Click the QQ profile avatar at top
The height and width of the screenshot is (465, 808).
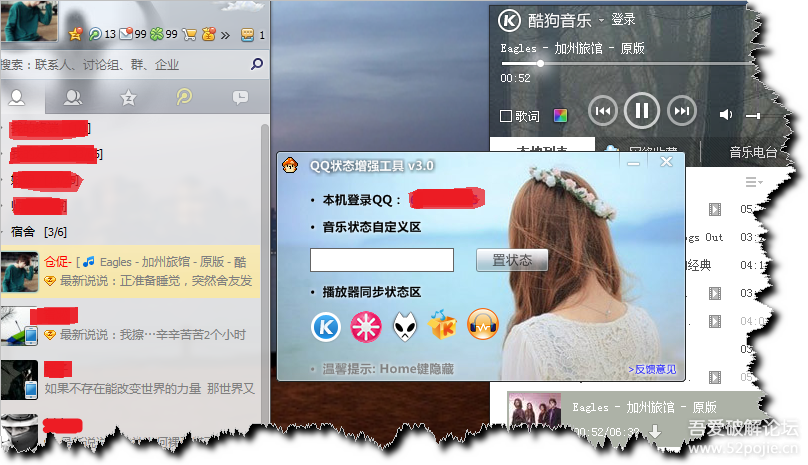29,21
